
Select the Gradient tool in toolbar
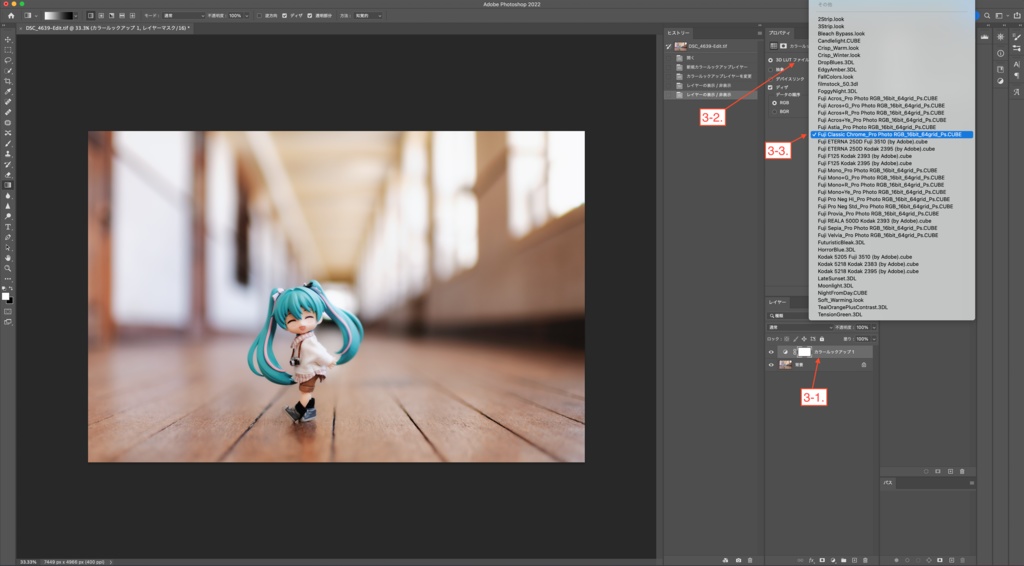coord(8,185)
